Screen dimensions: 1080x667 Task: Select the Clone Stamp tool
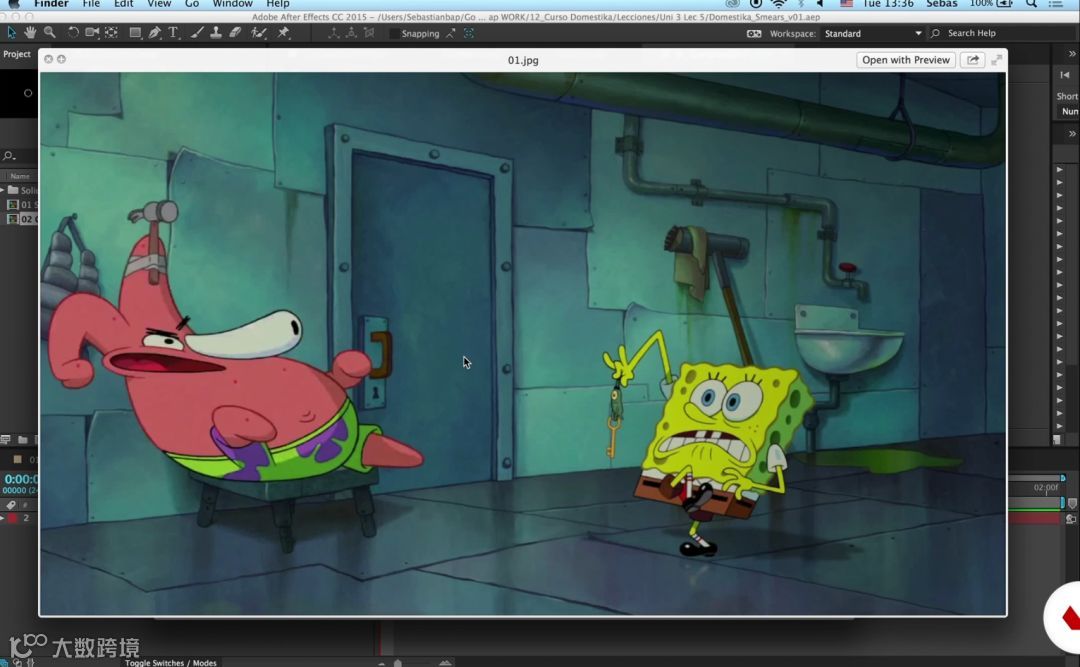click(216, 32)
